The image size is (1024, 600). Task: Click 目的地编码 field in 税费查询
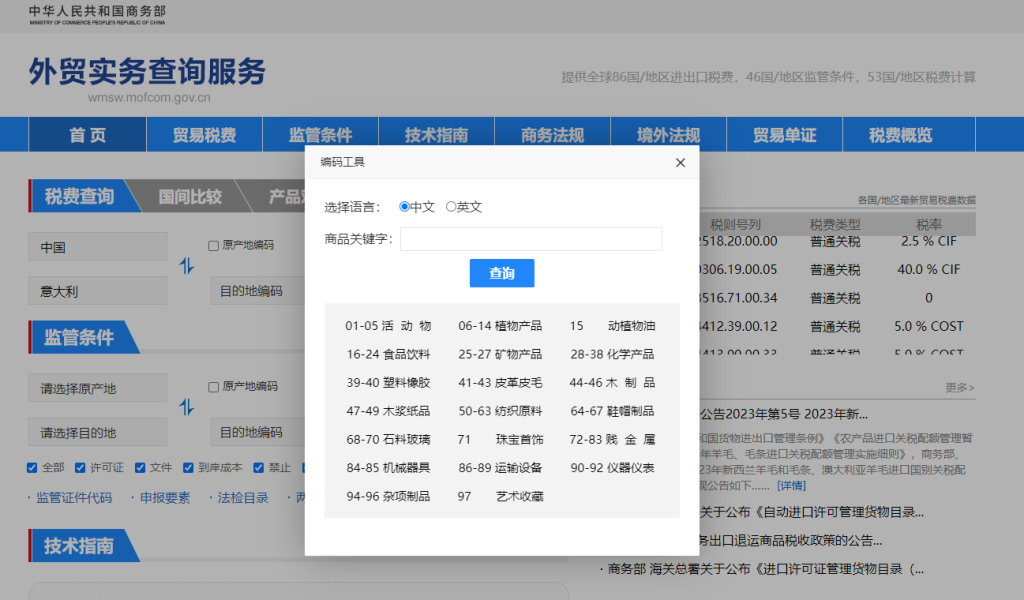tap(258, 291)
